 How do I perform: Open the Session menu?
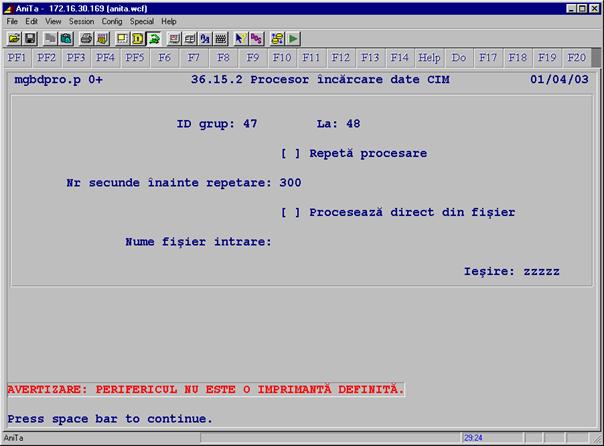pyautogui.click(x=81, y=21)
